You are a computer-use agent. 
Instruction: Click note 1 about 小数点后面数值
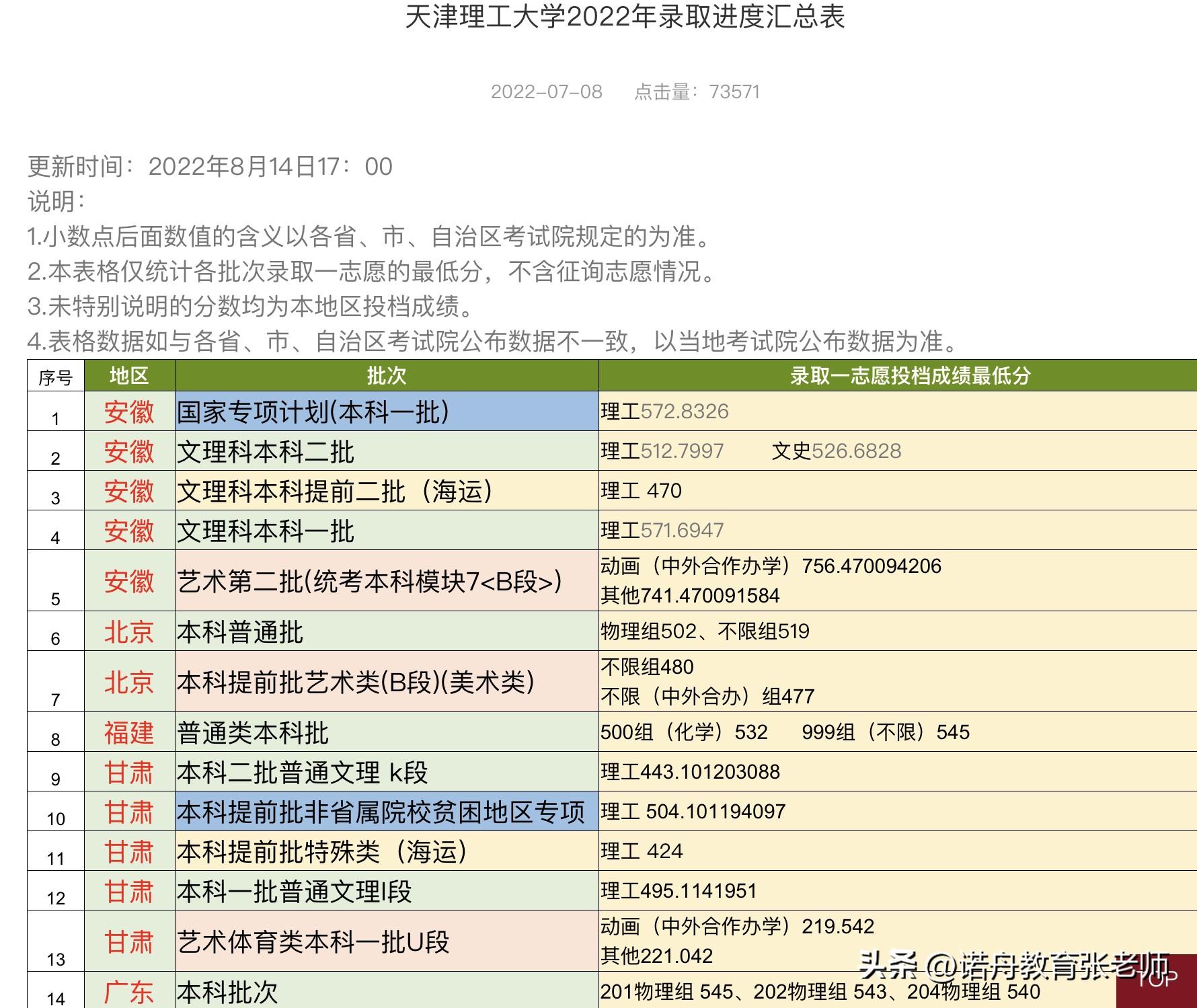tap(369, 236)
